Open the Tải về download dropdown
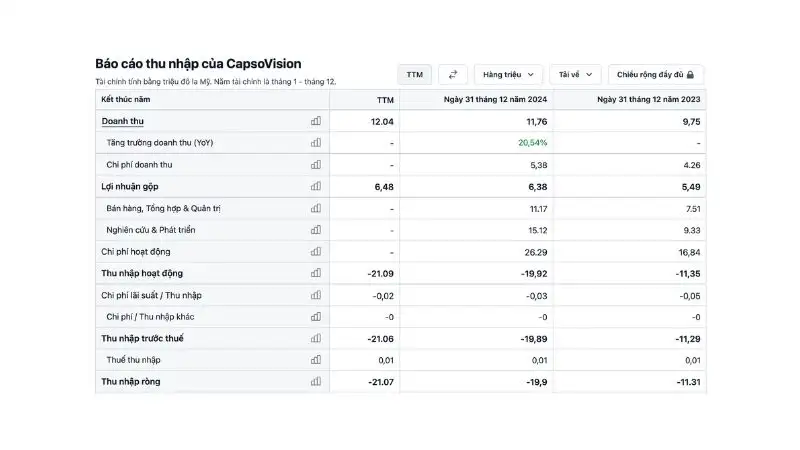The width and height of the screenshot is (800, 450). [x=575, y=74]
